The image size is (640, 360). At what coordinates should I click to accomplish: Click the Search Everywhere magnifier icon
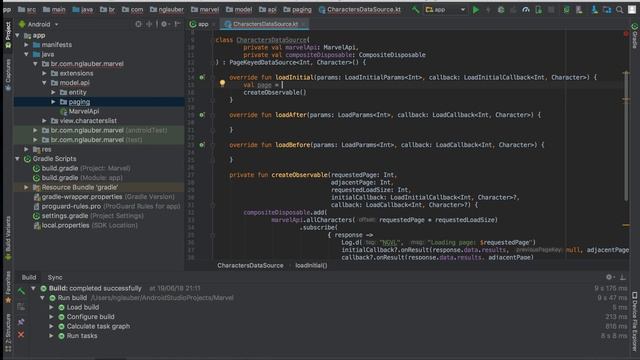click(619, 9)
